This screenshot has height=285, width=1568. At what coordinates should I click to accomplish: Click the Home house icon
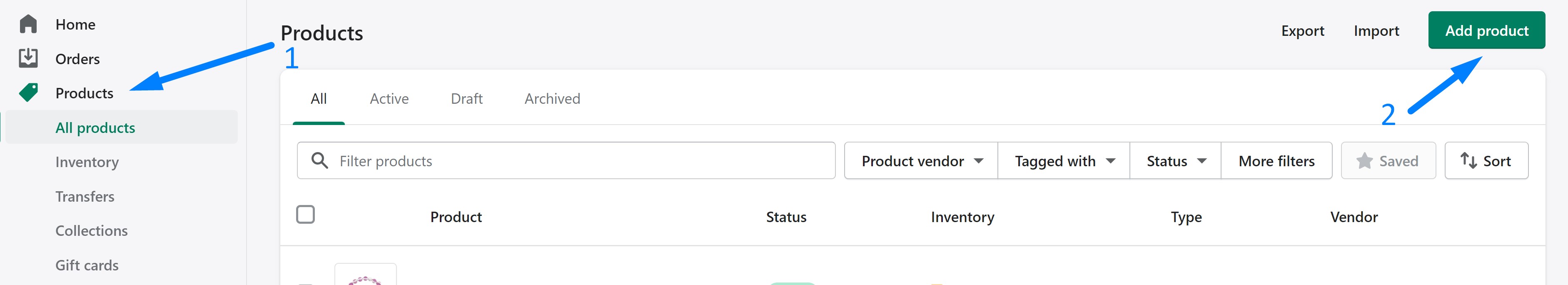click(28, 24)
